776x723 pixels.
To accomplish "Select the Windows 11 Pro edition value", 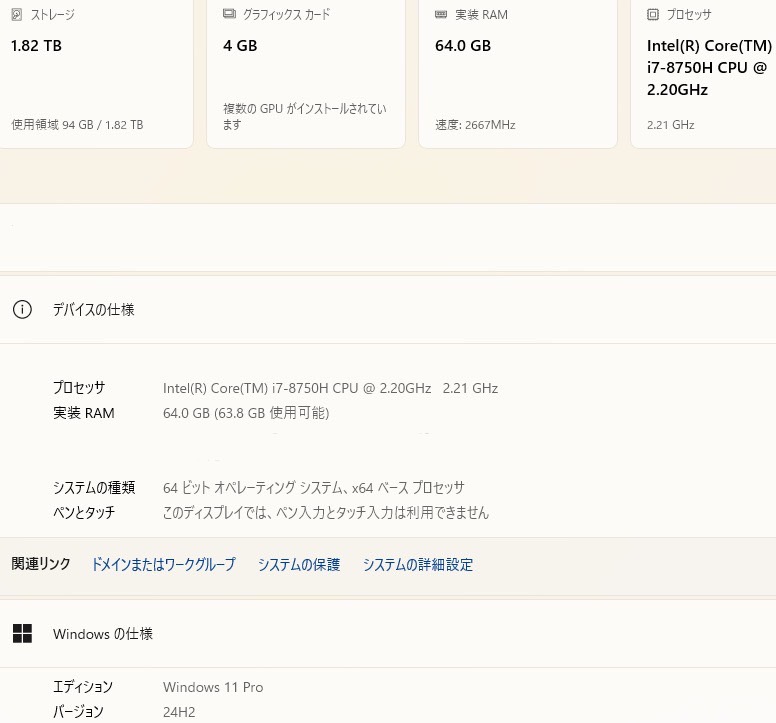I will 213,687.
